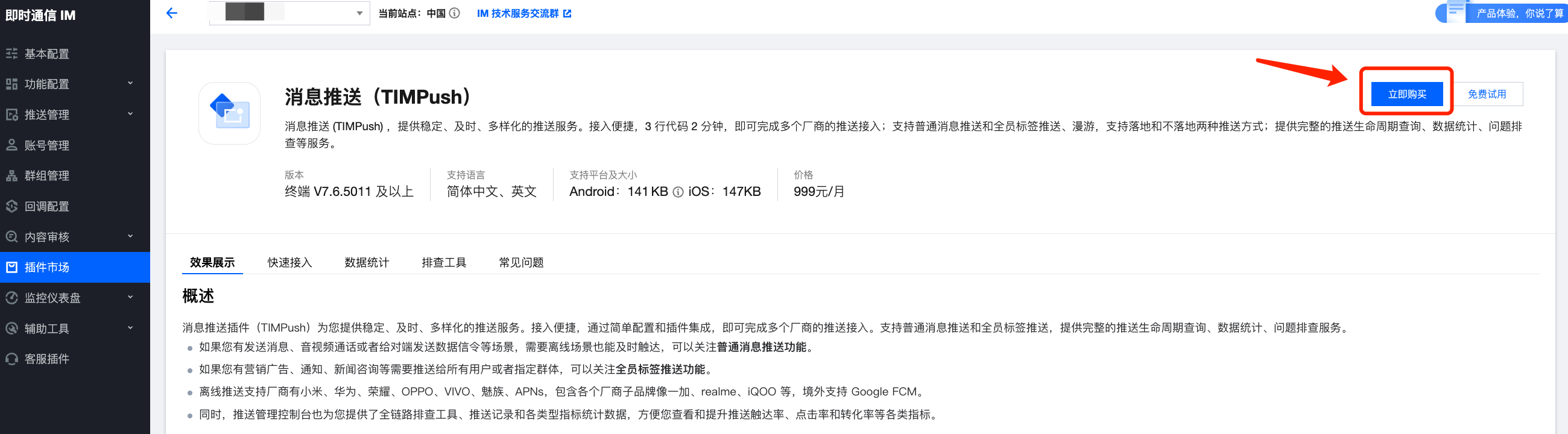This screenshot has width=1568, height=434.
Task: Click the 终端 V7.6.5011 及以上 version text
Action: (349, 192)
